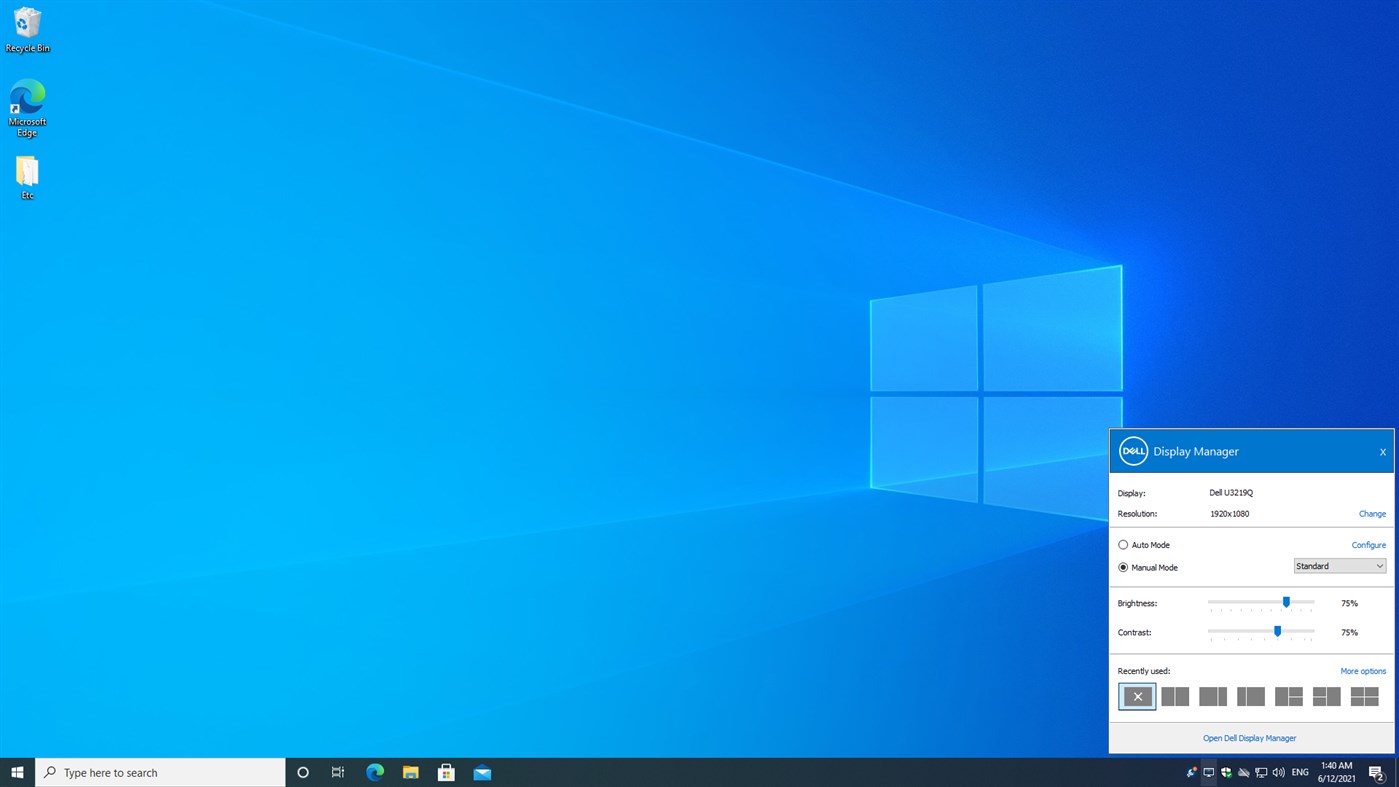Screen dimensions: 1399x787
Task: Select the Manual Mode radio button
Action: click(1122, 567)
